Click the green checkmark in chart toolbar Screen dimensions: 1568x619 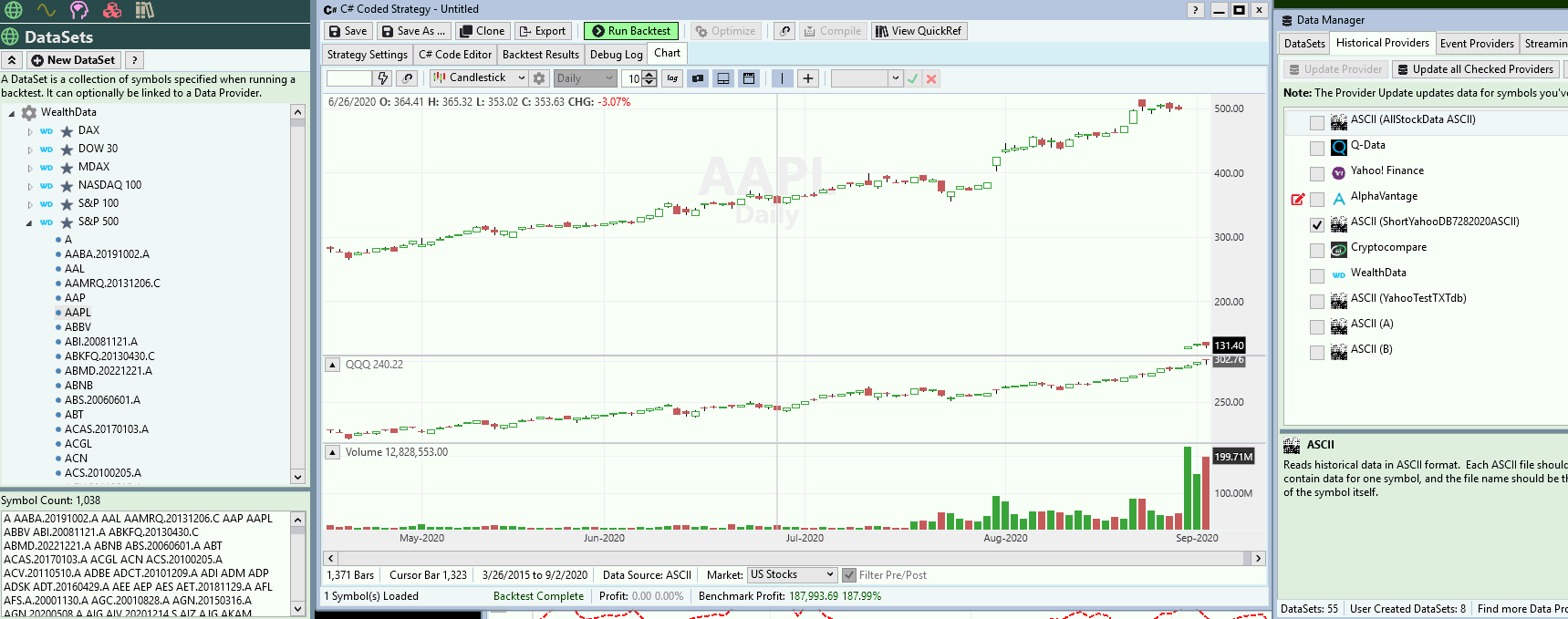(913, 78)
